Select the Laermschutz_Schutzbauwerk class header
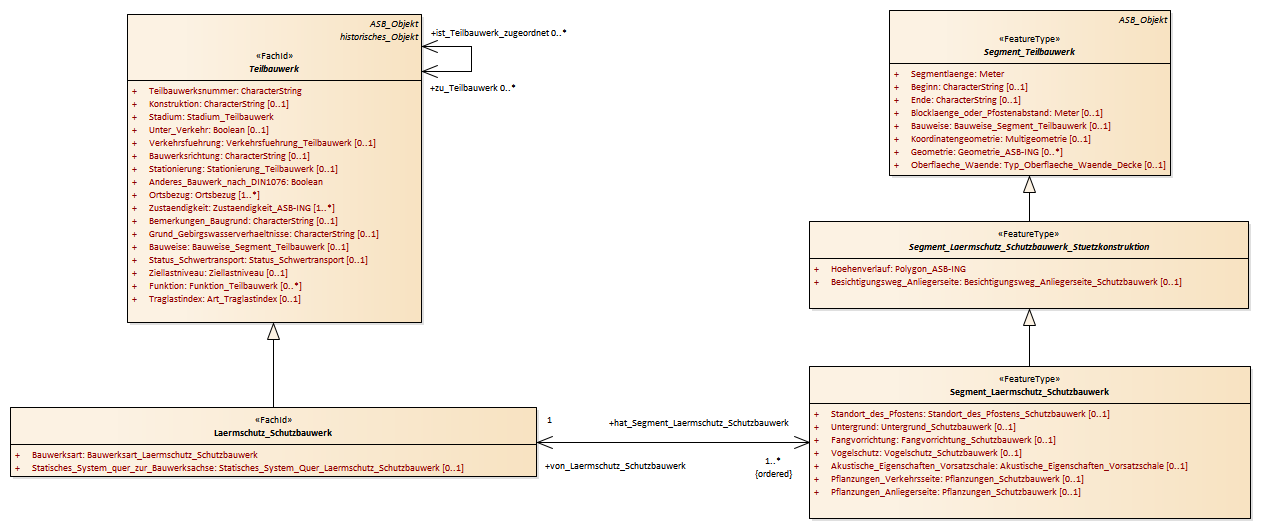 [x=273, y=433]
